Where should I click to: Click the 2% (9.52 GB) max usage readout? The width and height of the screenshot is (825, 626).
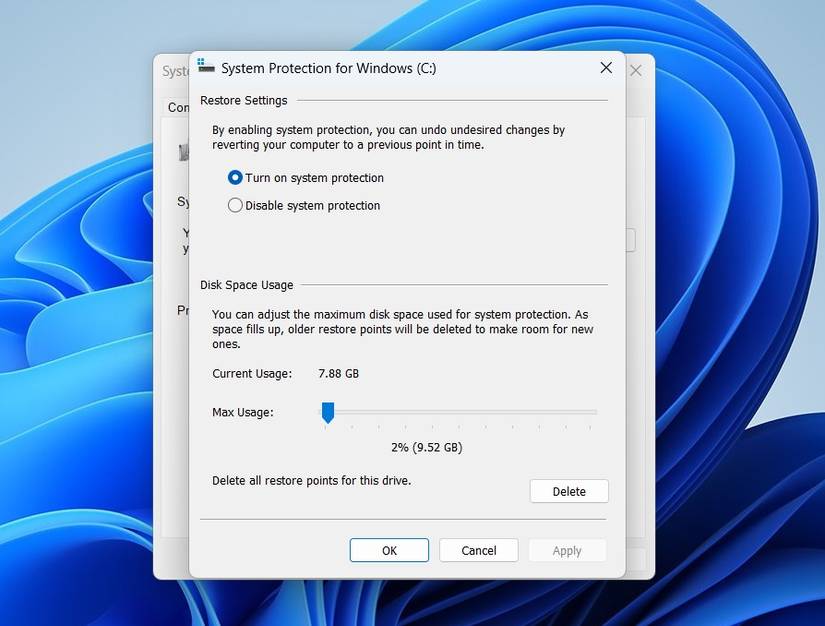click(427, 447)
